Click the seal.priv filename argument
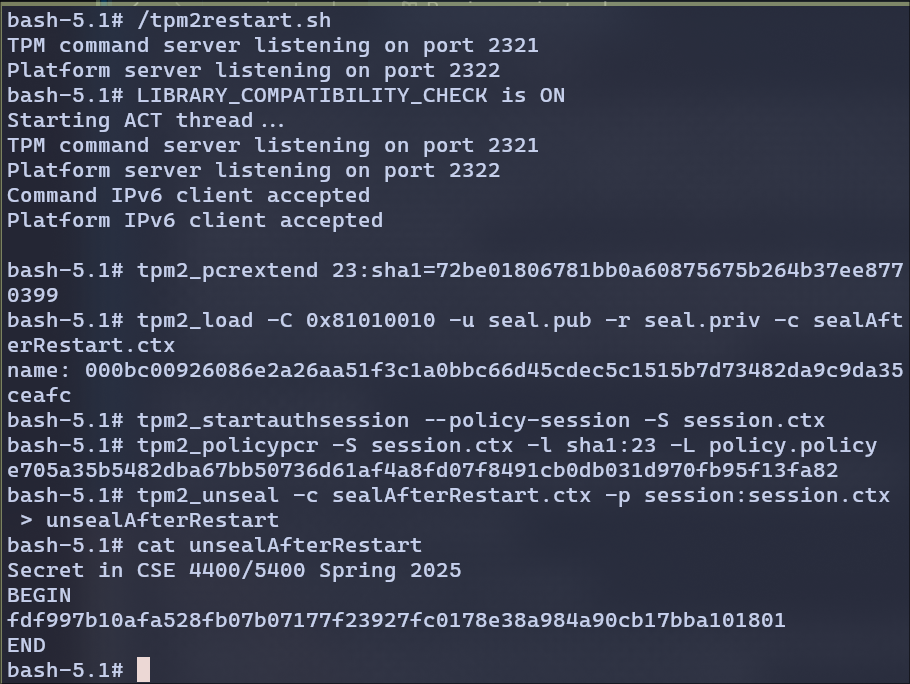Screen dimensions: 910x684 click(702, 321)
